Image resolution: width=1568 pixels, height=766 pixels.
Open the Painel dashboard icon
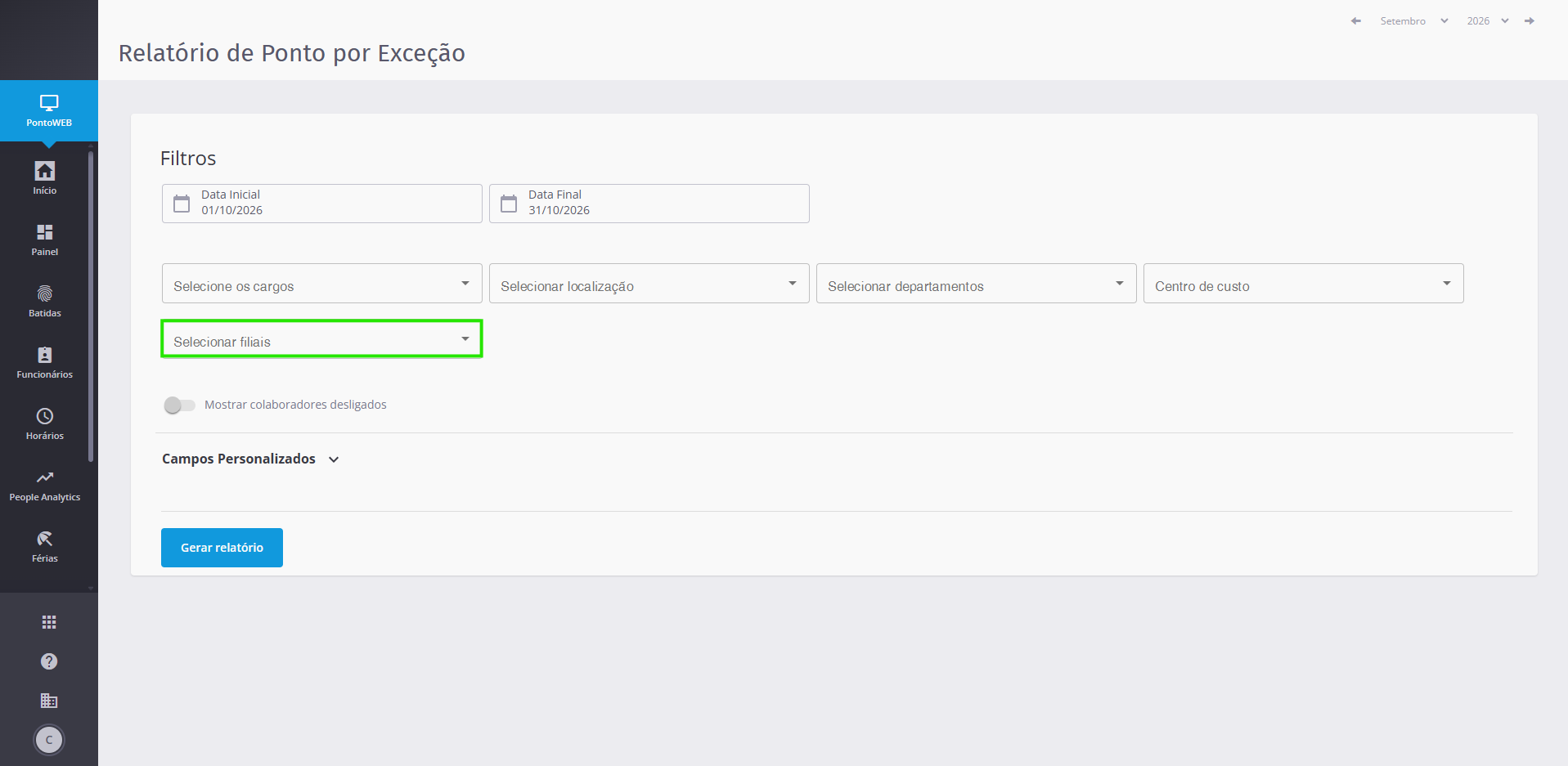click(45, 232)
